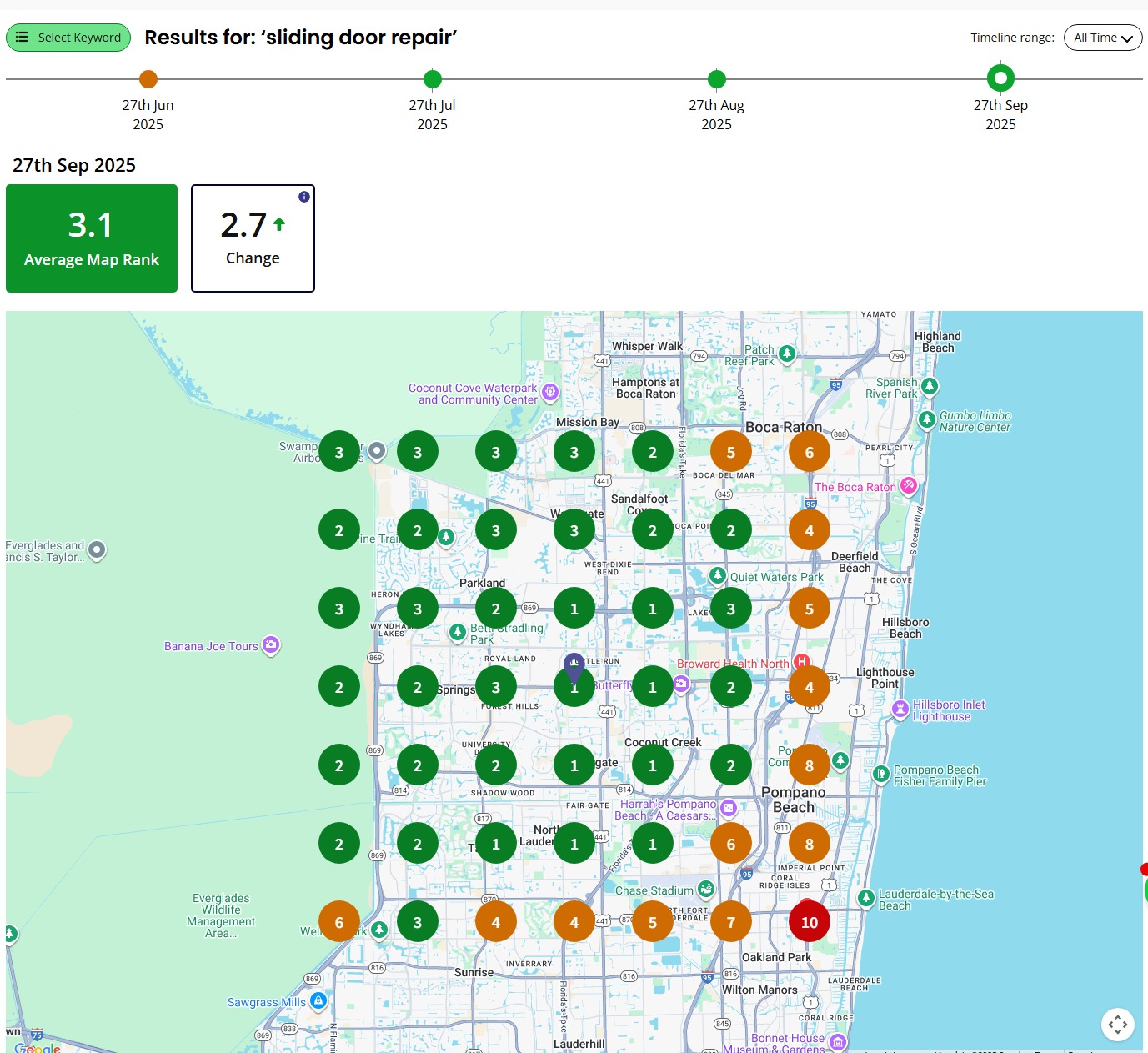The width and height of the screenshot is (1148, 1053).
Task: Select the 27th Jul 2025 timeline point
Action: [x=432, y=79]
